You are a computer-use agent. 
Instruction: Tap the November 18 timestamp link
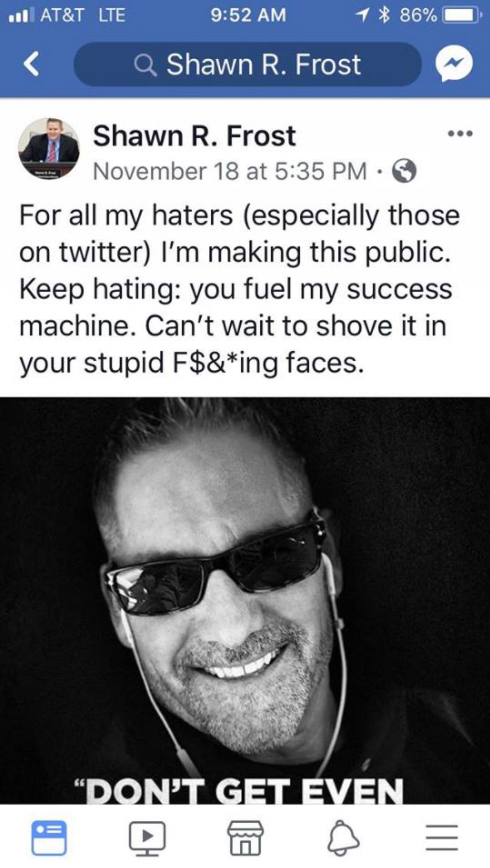[x=230, y=172]
